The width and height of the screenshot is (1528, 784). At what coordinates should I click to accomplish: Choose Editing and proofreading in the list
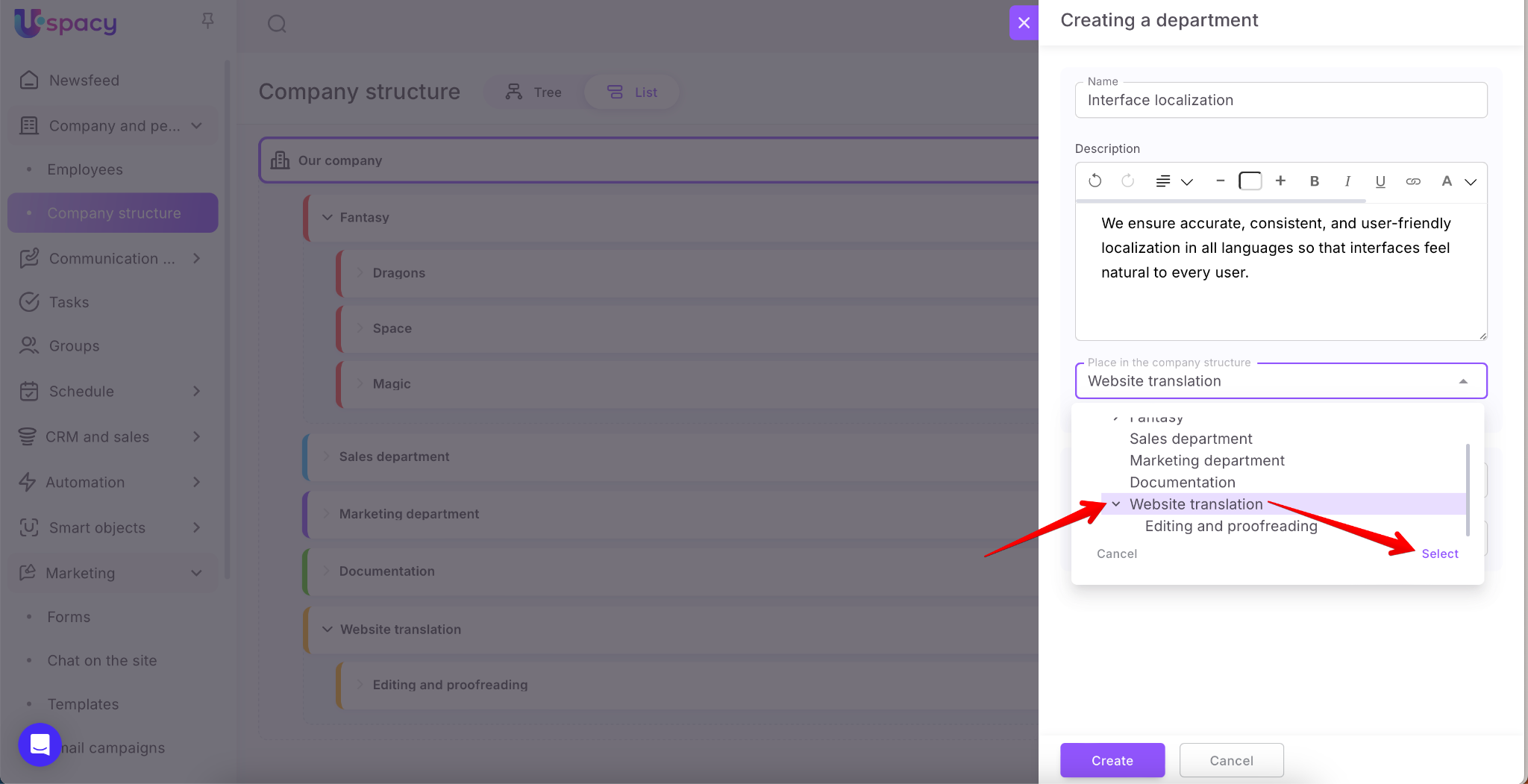point(1231,526)
